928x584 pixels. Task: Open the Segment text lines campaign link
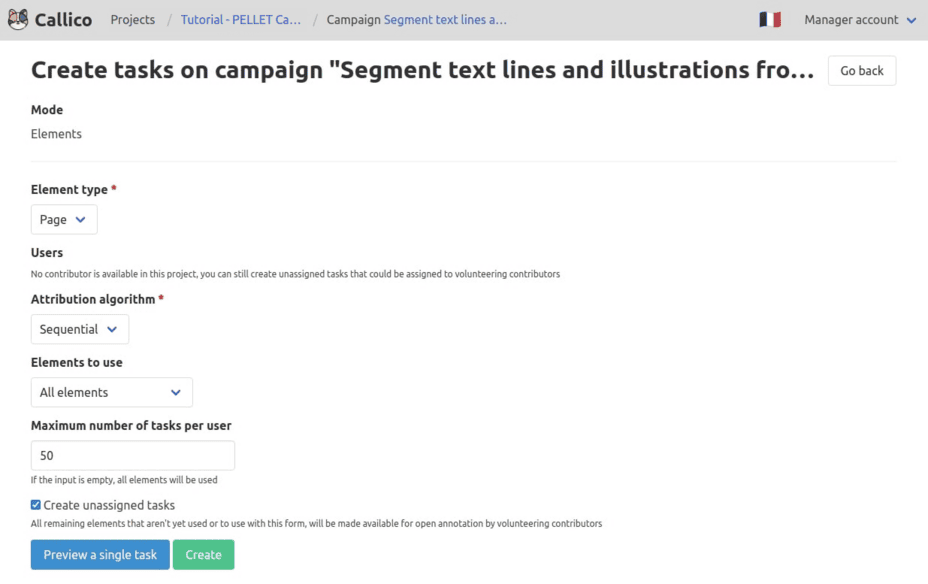click(x=445, y=20)
